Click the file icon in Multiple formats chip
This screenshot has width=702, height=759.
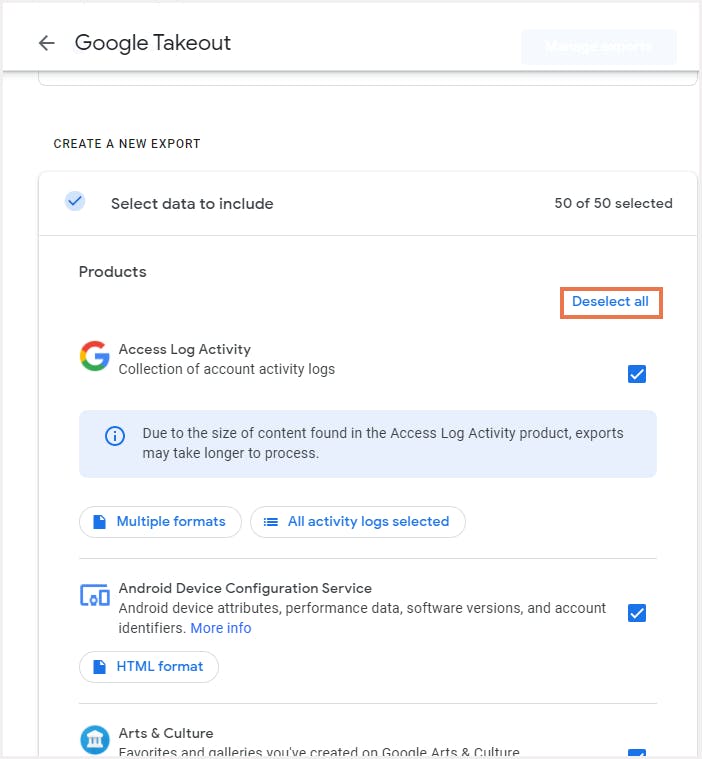coord(99,522)
